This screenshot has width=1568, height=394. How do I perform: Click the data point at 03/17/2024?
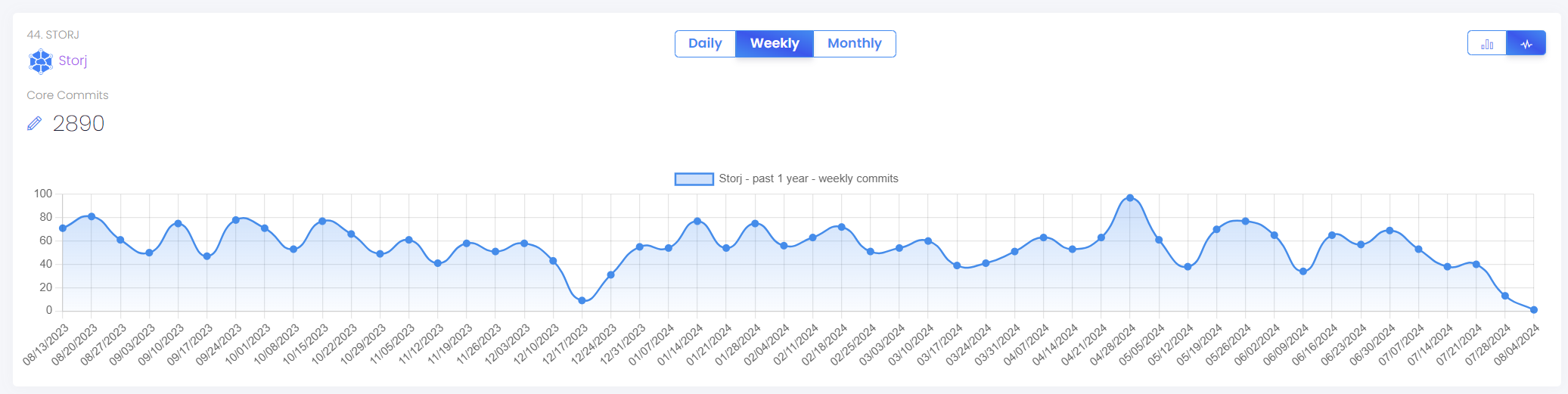click(957, 265)
